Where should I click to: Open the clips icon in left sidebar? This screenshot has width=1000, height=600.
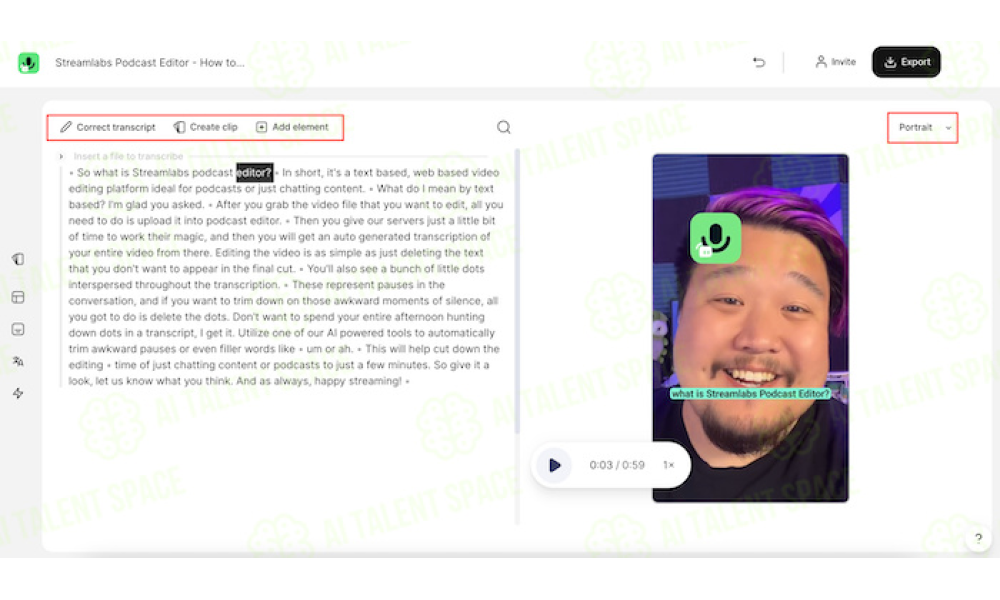click(18, 259)
